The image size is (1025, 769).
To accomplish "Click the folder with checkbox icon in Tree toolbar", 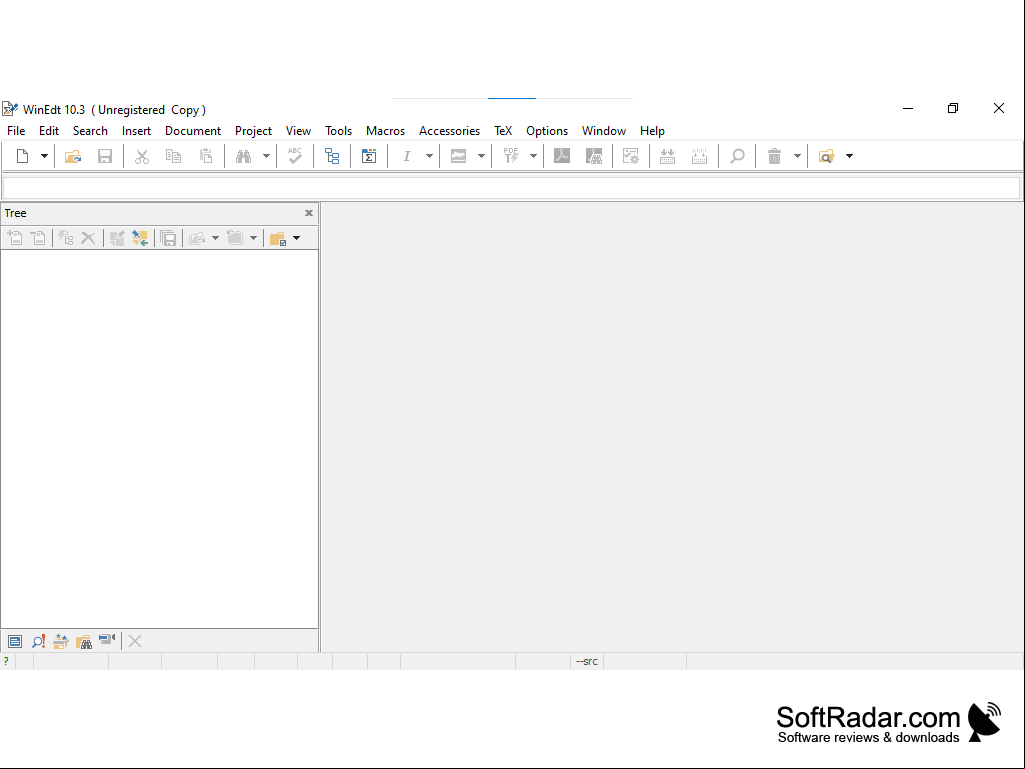I will [278, 238].
